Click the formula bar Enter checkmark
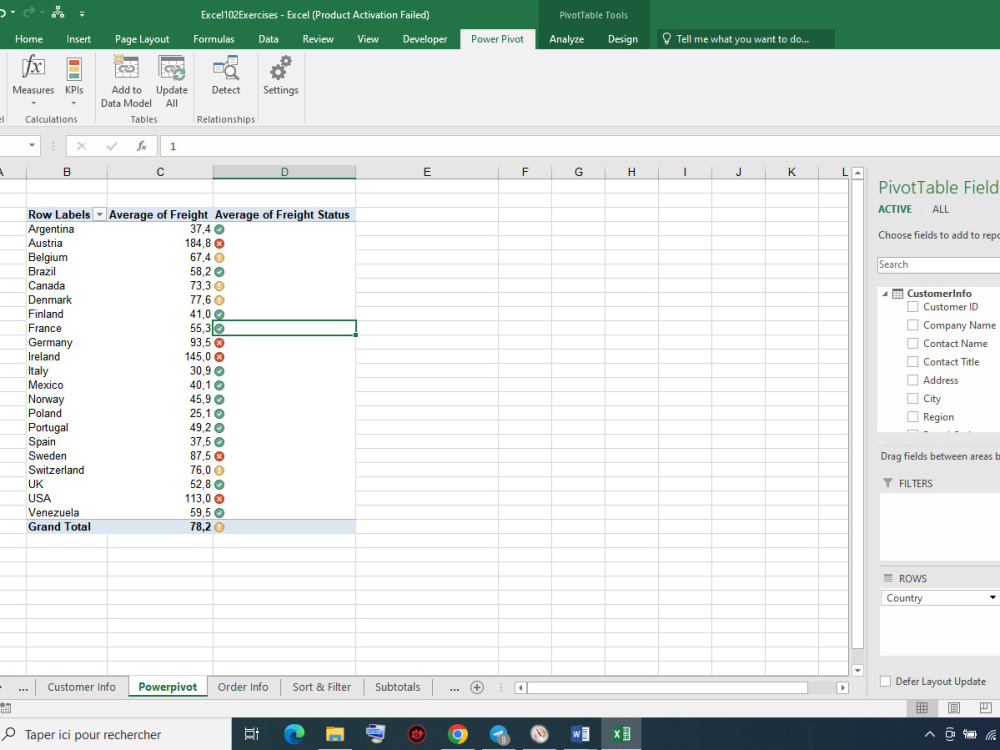The image size is (1000, 750). click(112, 146)
